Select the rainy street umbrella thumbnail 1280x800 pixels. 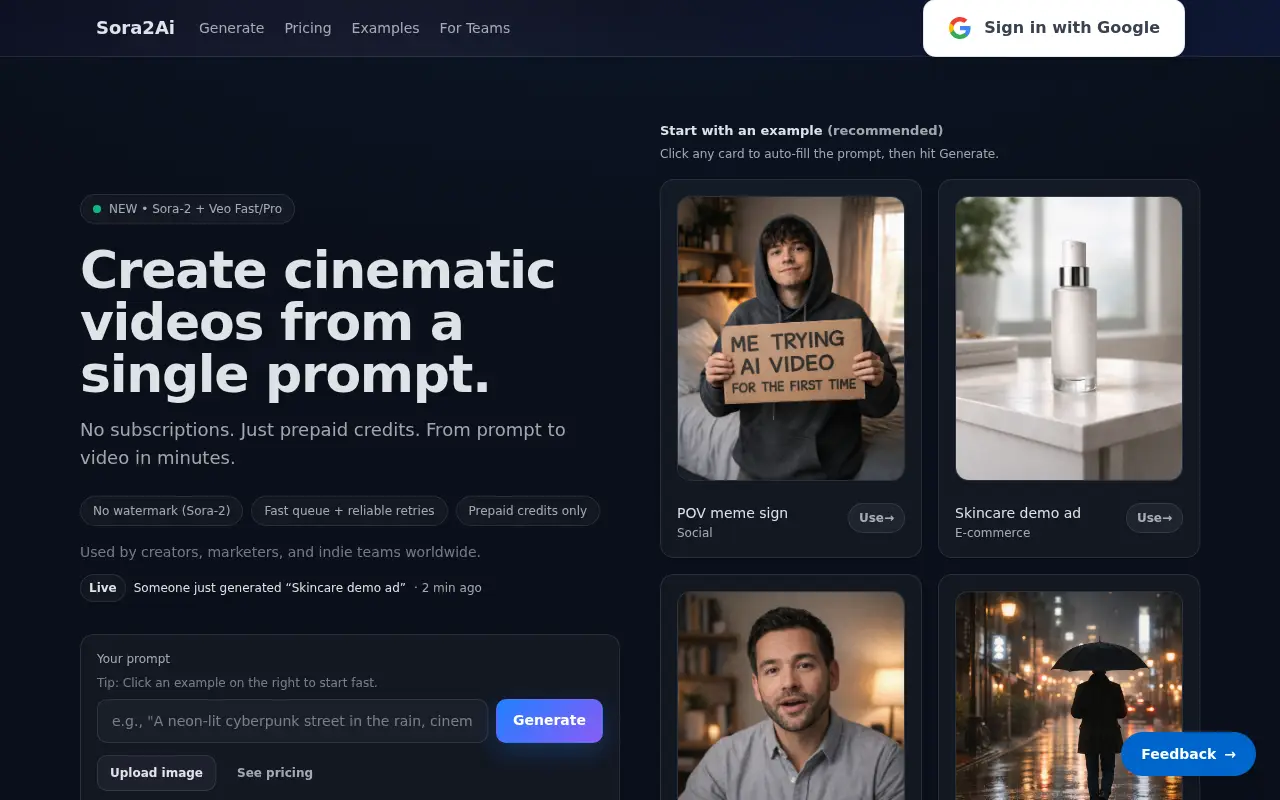pos(1069,696)
